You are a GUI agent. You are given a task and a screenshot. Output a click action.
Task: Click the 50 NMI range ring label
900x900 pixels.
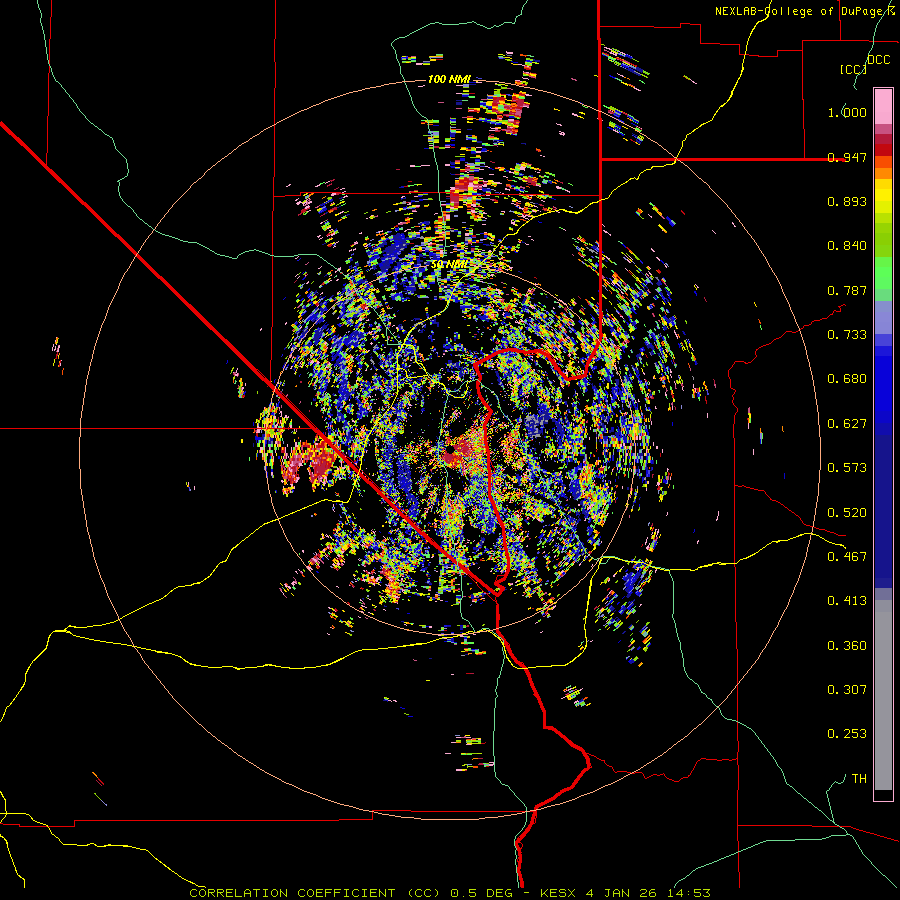pos(449,265)
